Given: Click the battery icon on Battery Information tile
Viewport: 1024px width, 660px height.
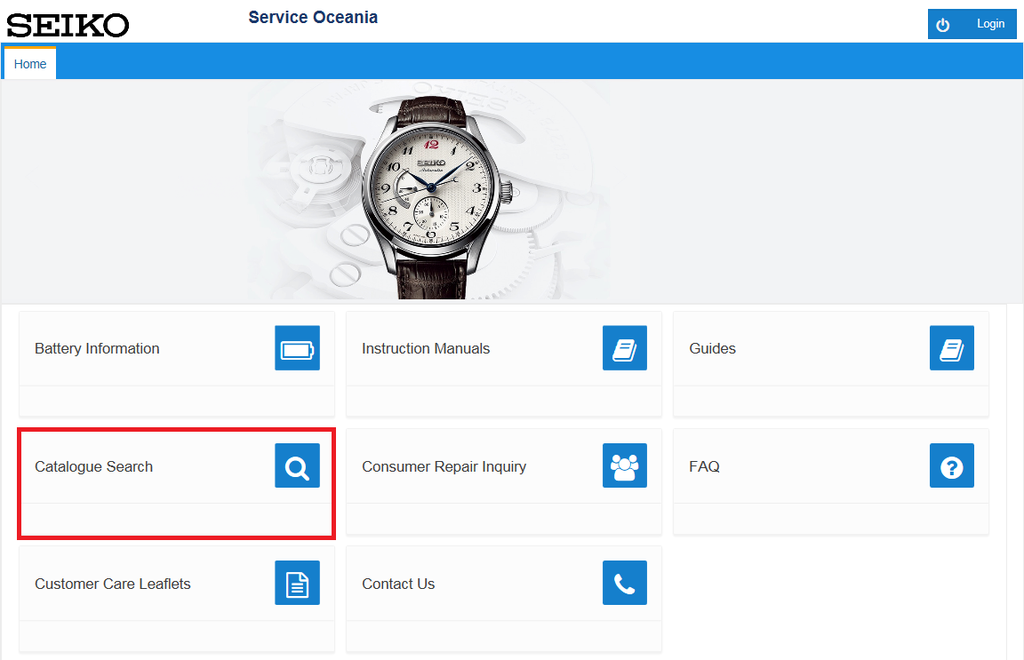Looking at the screenshot, I should click(x=297, y=349).
